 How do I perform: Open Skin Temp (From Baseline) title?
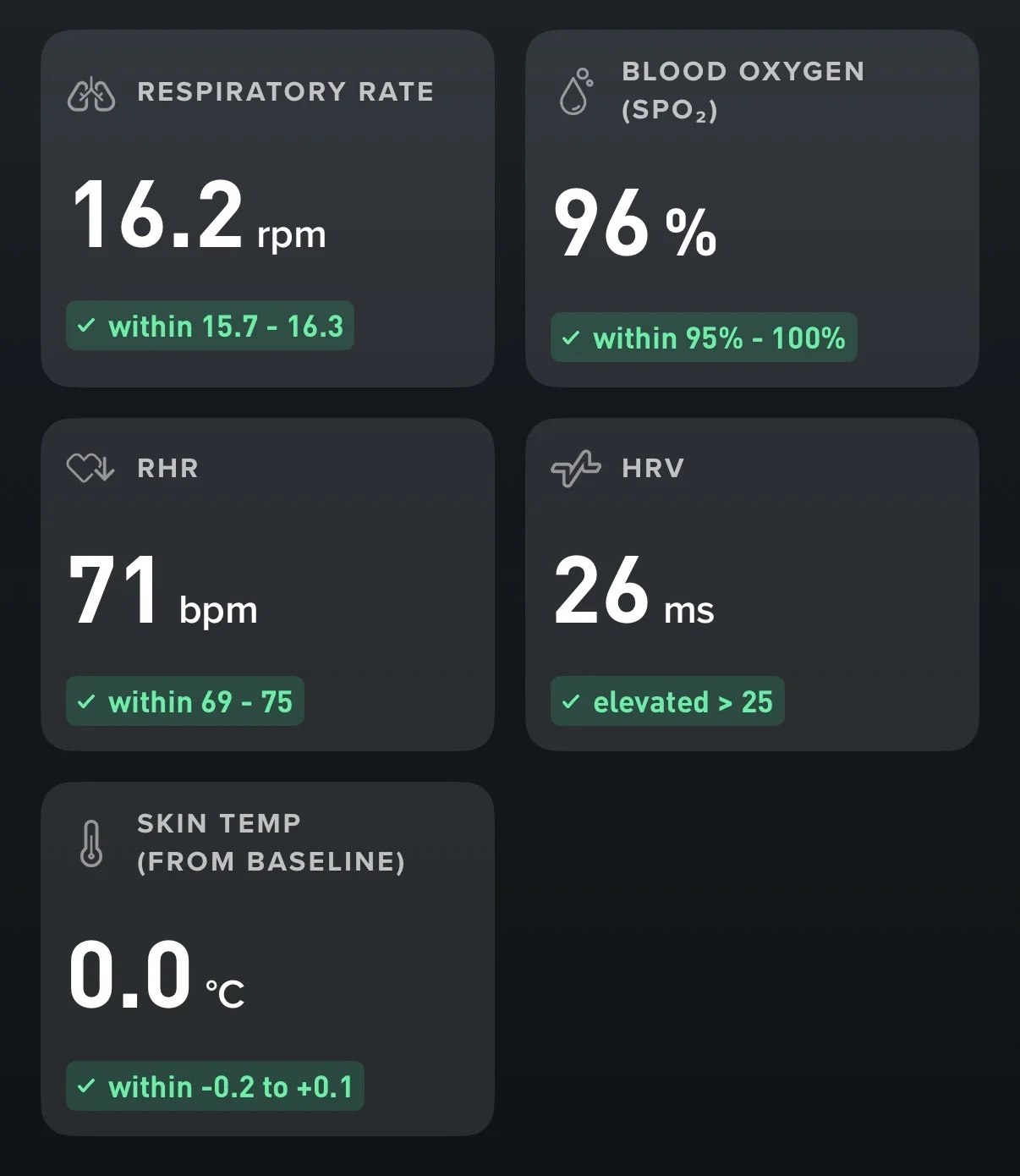point(271,843)
